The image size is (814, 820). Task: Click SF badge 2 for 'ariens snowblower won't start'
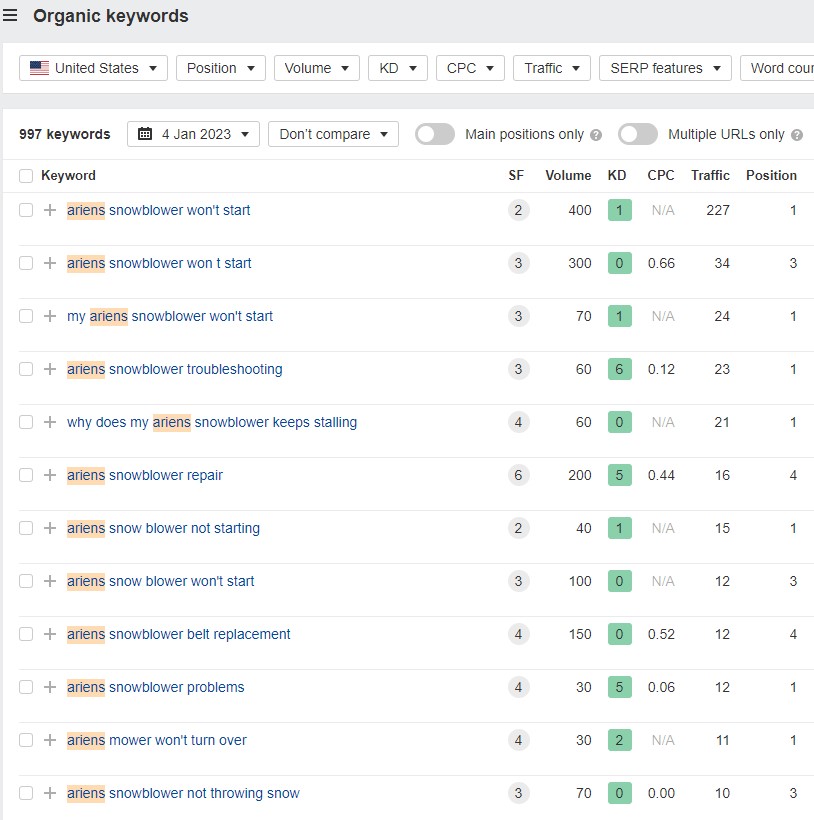pos(518,210)
